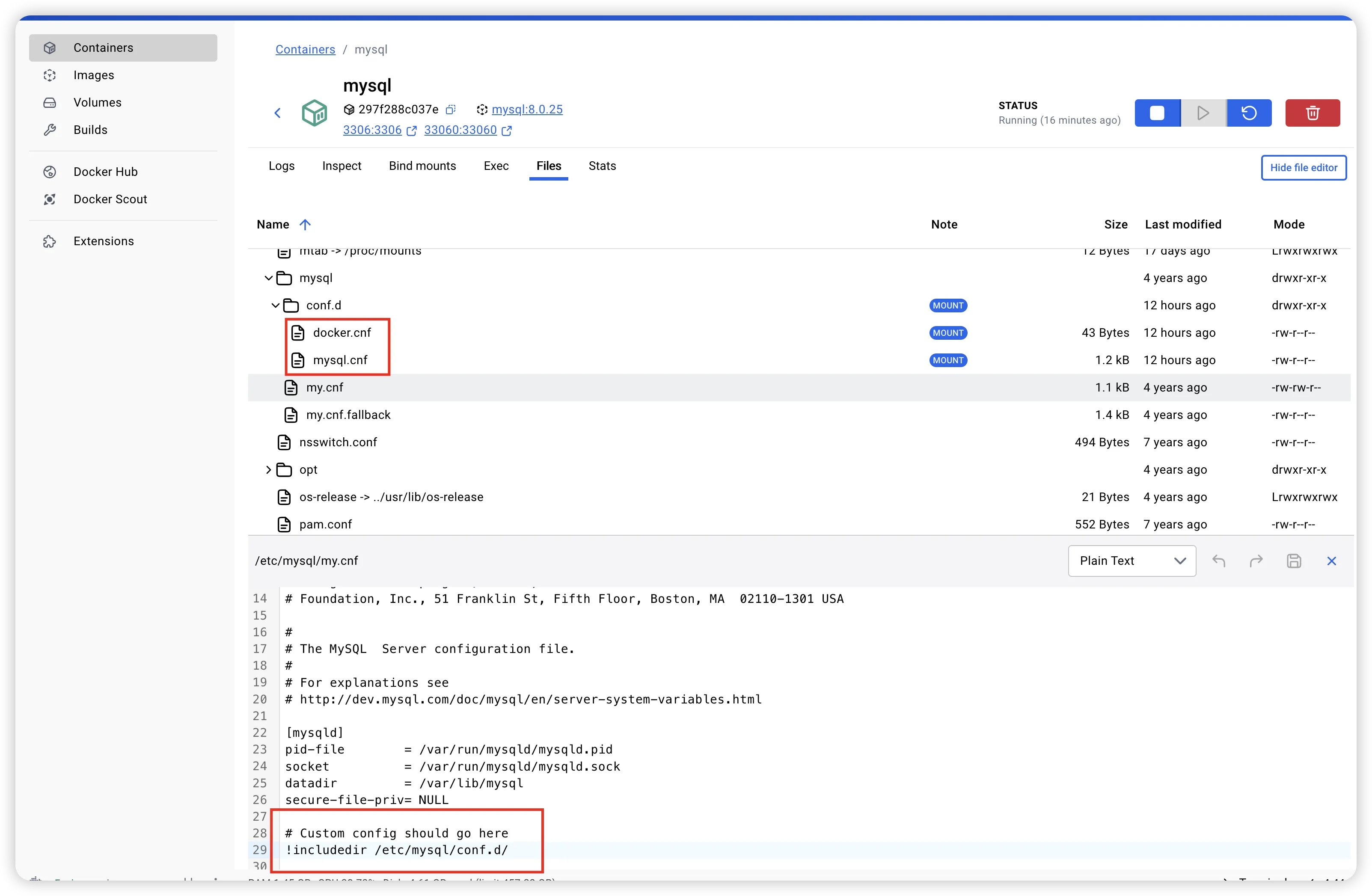
Task: Open the Plain Text language dropdown
Action: (x=1131, y=561)
